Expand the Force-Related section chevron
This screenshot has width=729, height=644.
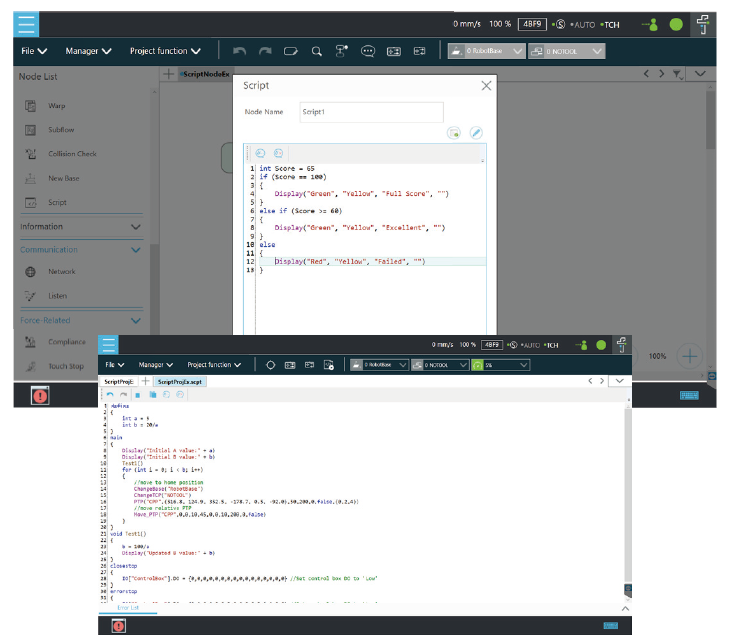point(136,320)
